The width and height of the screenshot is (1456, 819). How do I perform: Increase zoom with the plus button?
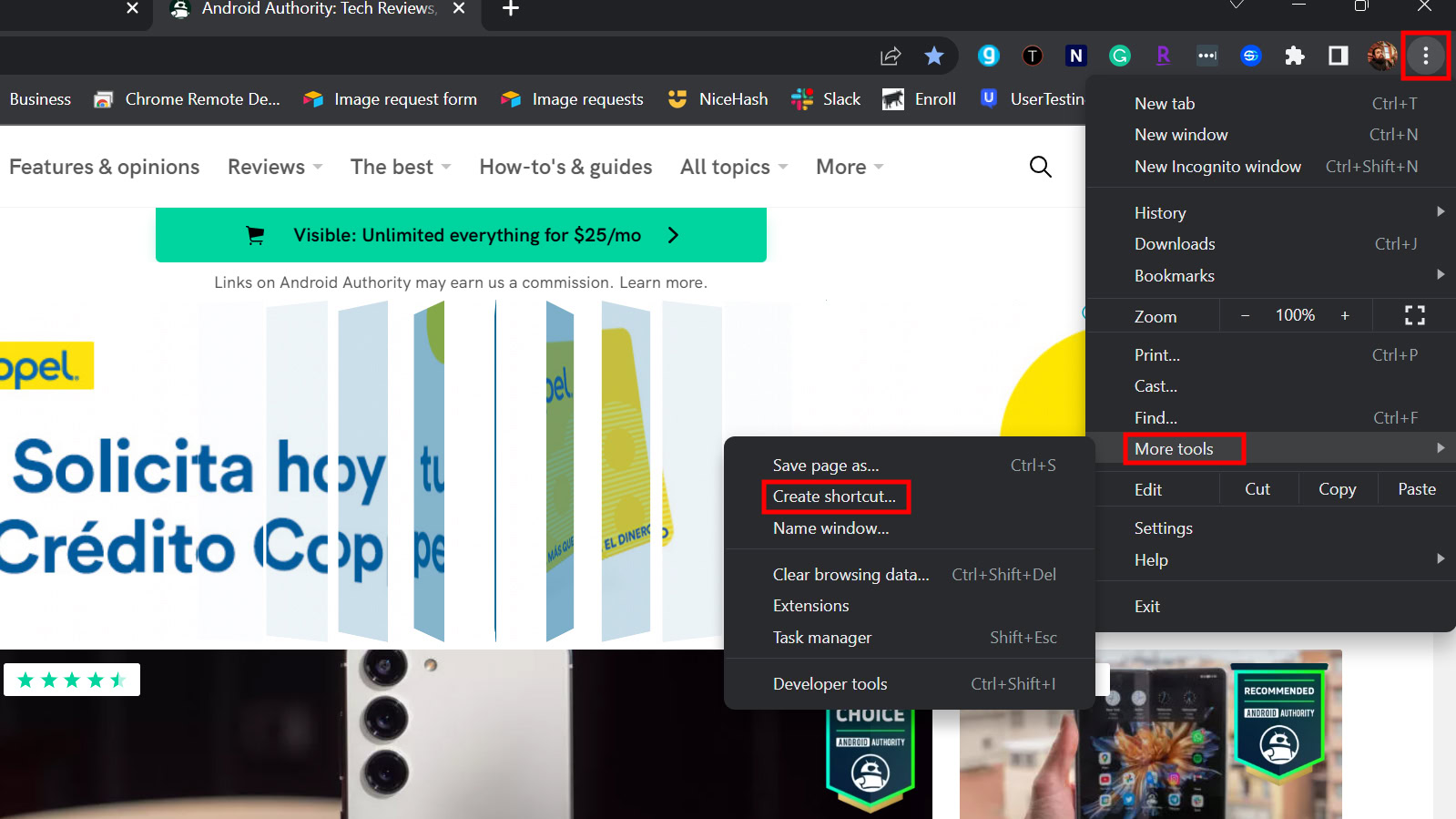point(1345,316)
